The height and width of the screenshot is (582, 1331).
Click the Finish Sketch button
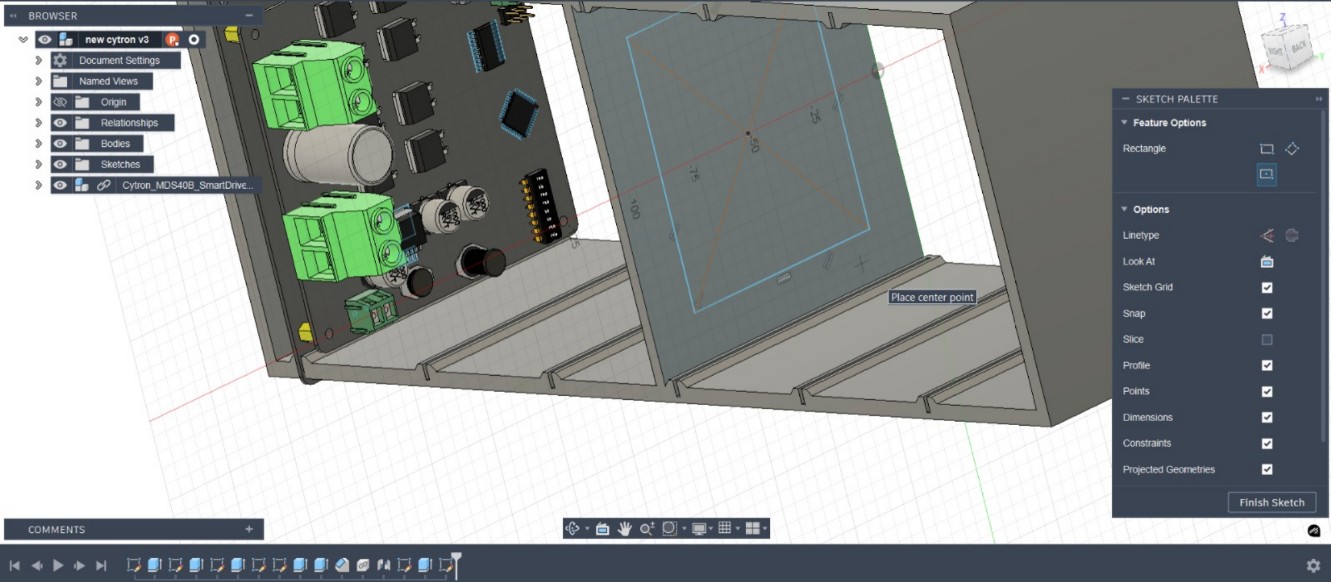click(x=1271, y=502)
